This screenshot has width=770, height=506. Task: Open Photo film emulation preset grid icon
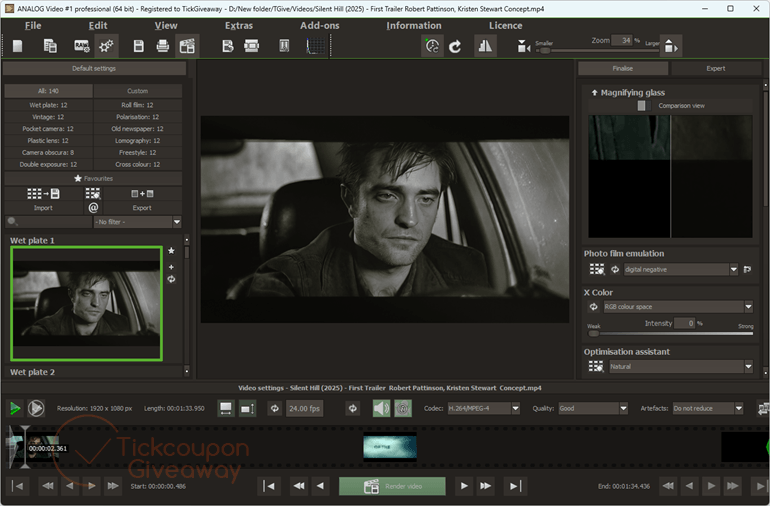[x=597, y=269]
